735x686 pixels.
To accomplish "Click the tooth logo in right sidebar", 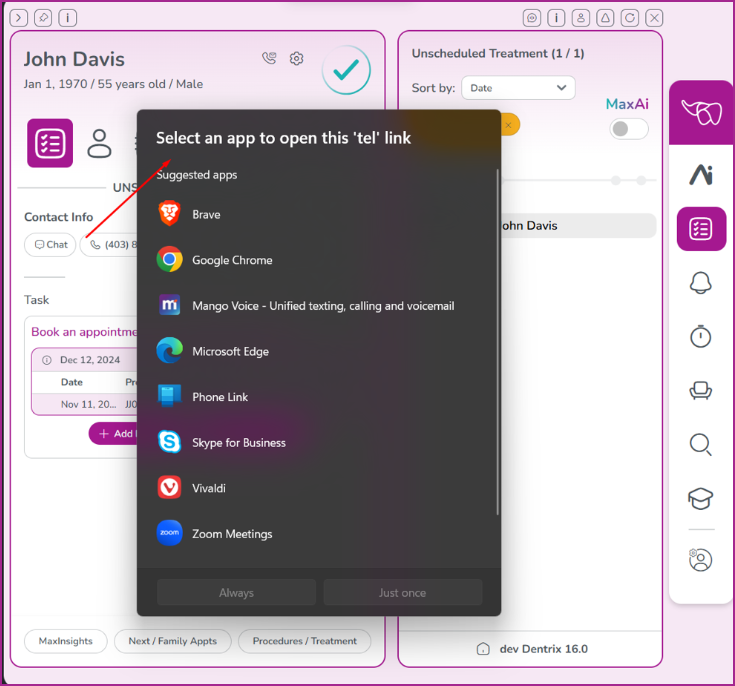I will 701,113.
